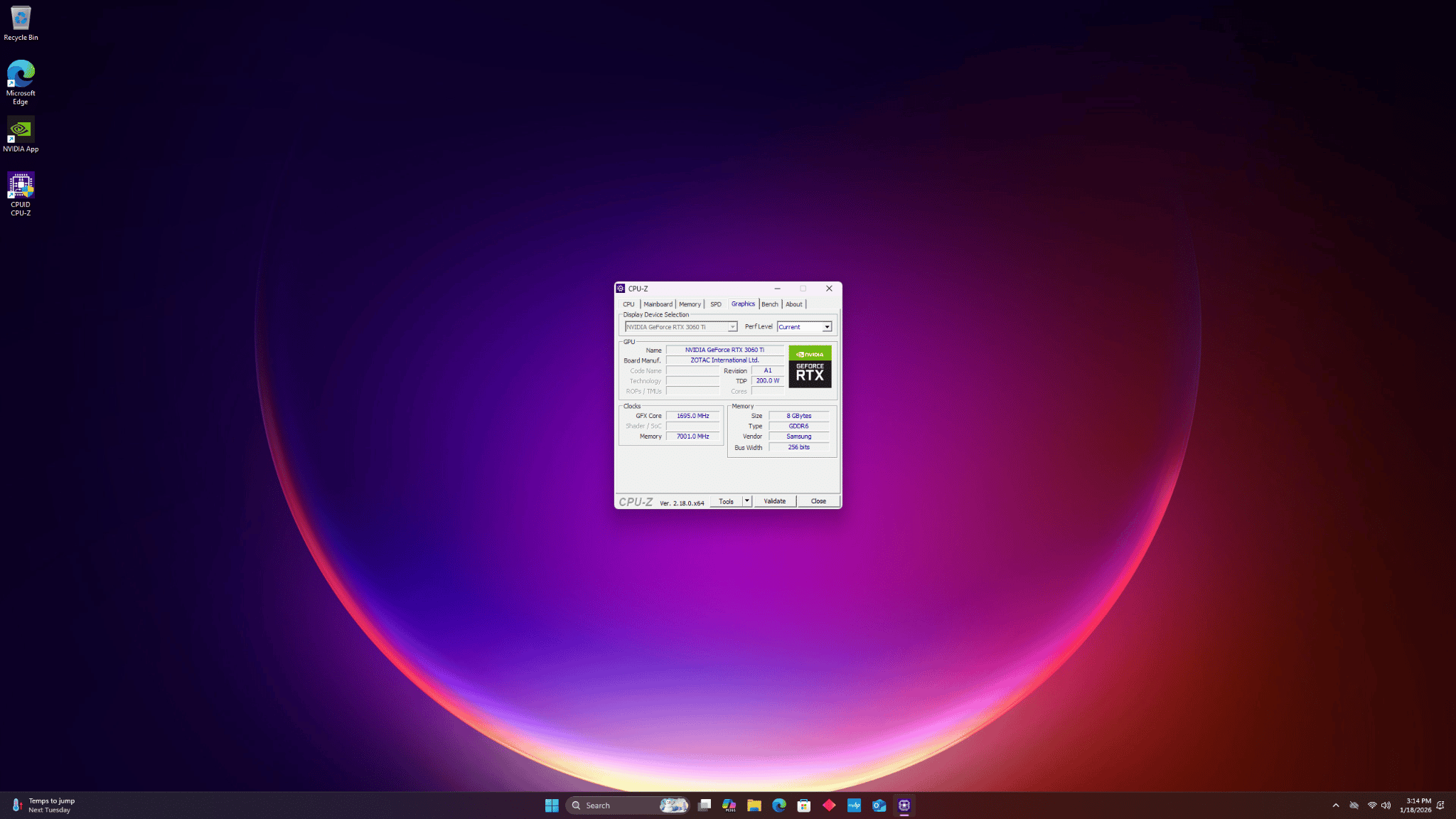
Task: Close the CPU-Z window with X
Action: [x=829, y=289]
